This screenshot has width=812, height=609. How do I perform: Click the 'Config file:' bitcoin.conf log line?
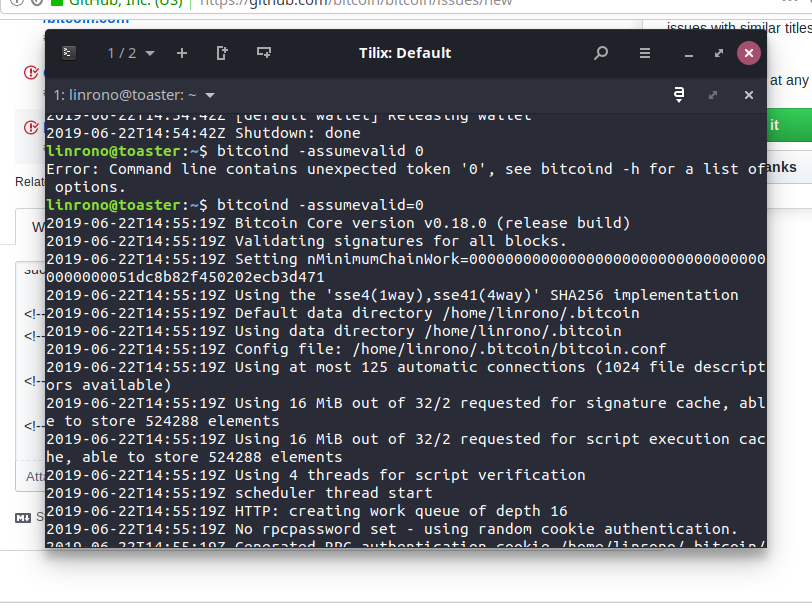tap(356, 349)
